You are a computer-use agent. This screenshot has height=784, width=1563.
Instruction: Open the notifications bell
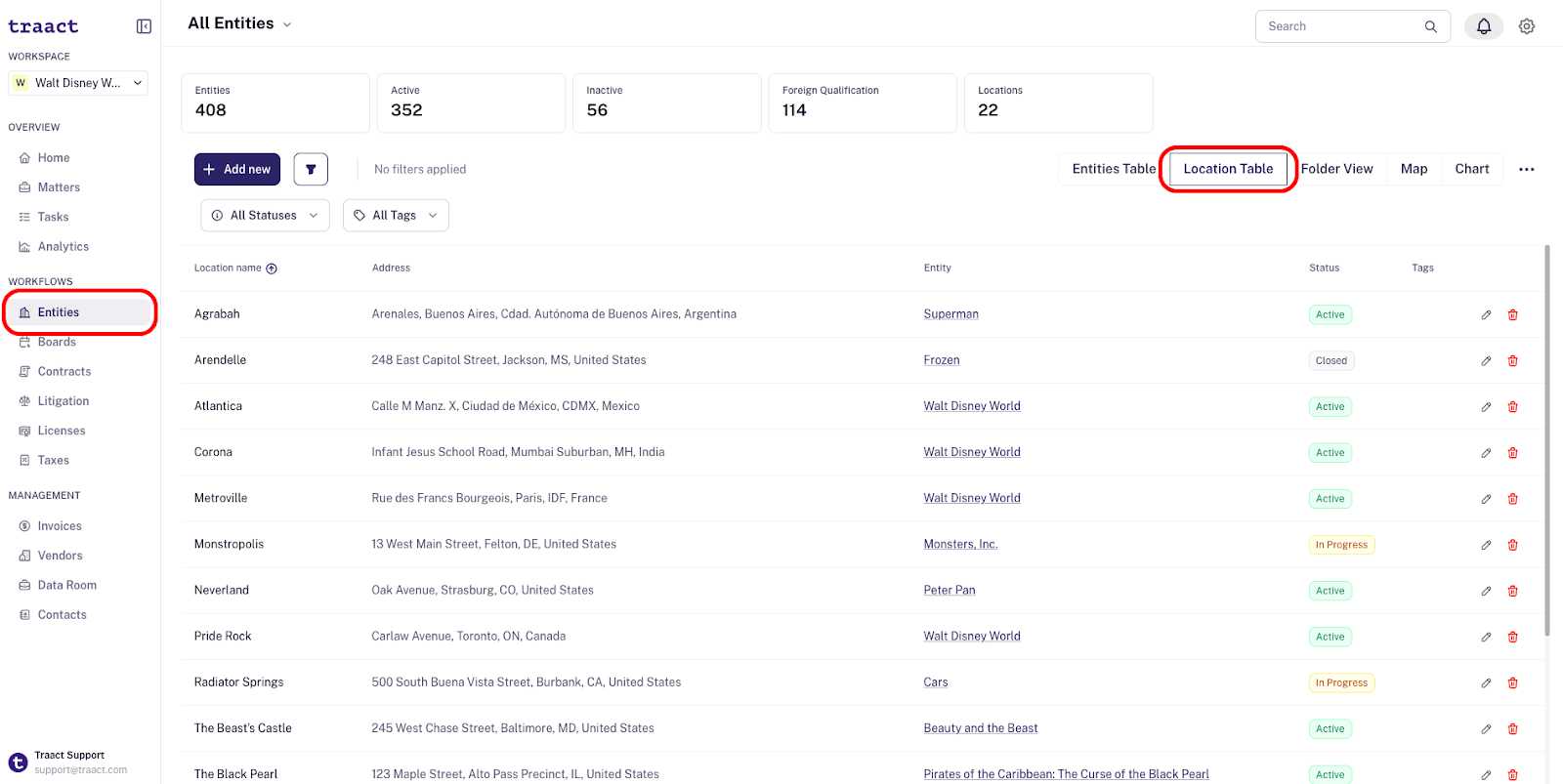[1483, 26]
